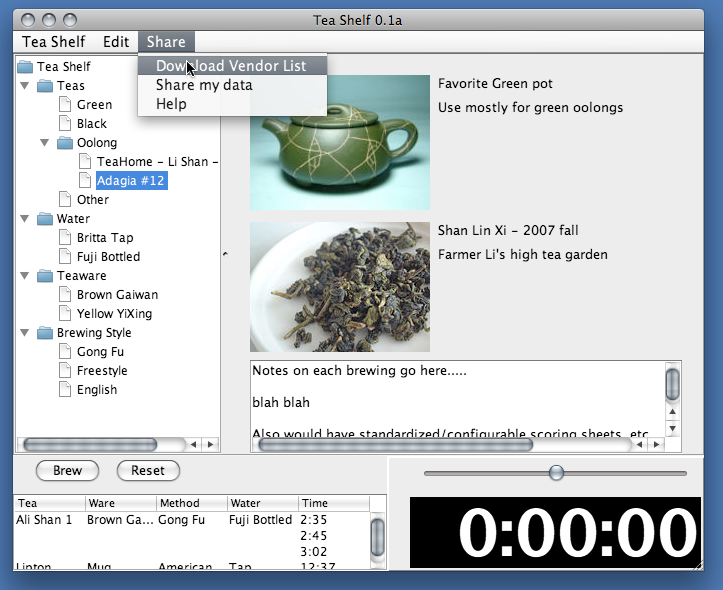Choose Download Vendor List from Share menu
The width and height of the screenshot is (723, 590).
pyautogui.click(x=231, y=66)
